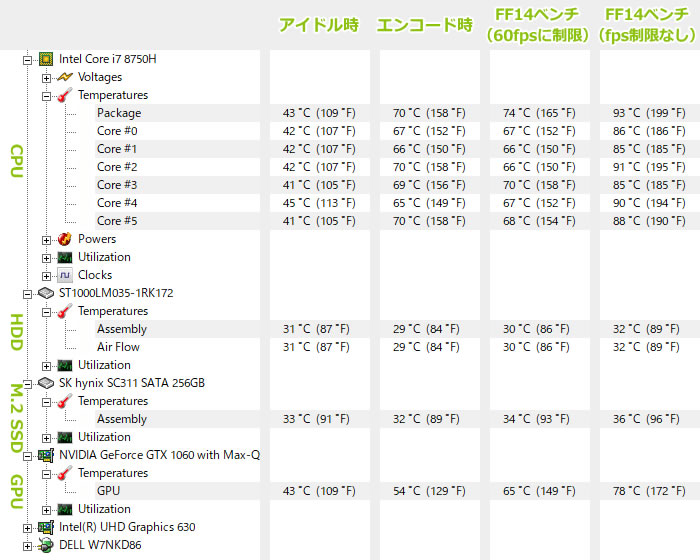Click the Intel(R) UHD Graphics 630 card icon
Viewport: 700px width, 560px height.
click(46, 527)
